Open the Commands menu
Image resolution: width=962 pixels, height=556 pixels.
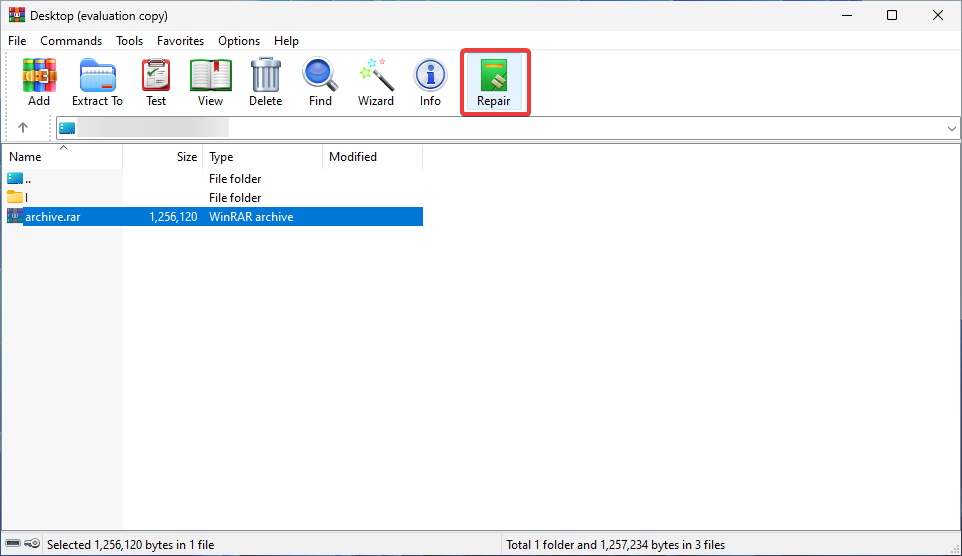coord(71,41)
